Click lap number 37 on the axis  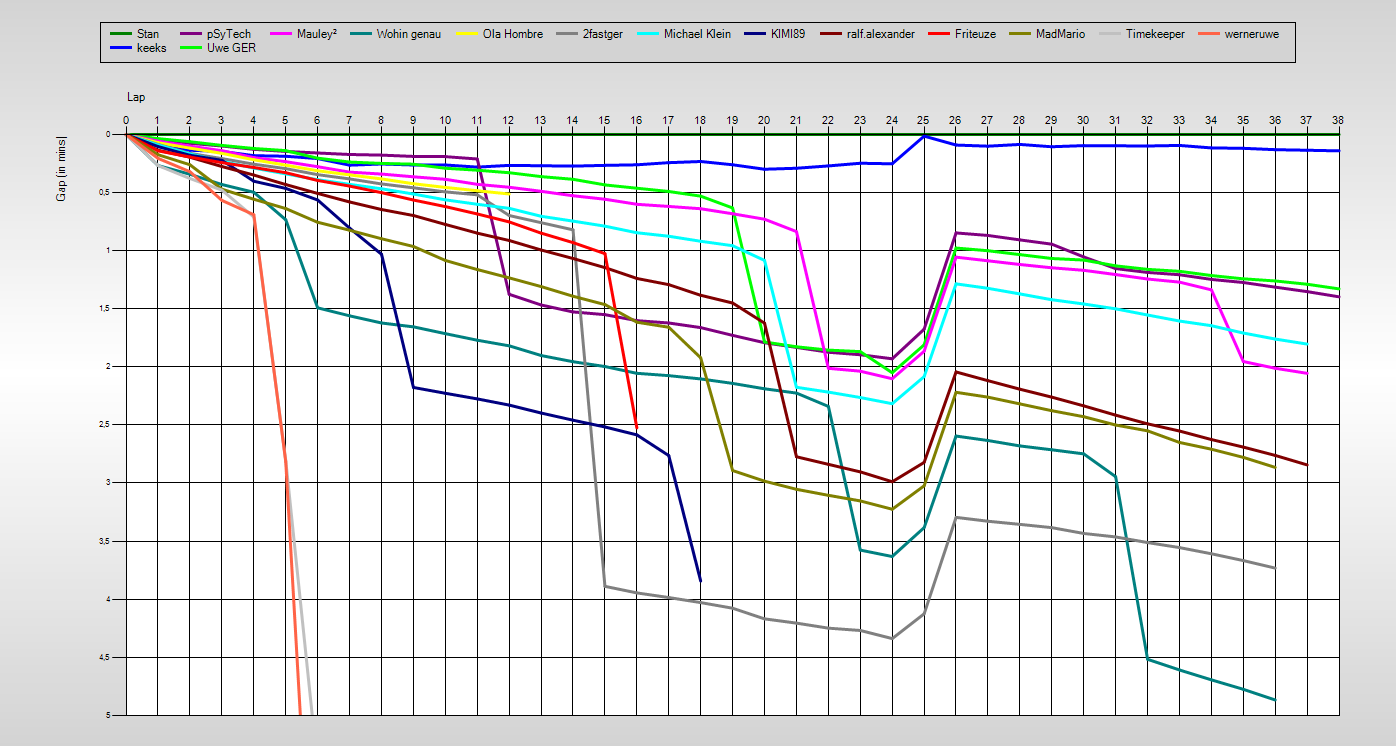tap(1306, 121)
